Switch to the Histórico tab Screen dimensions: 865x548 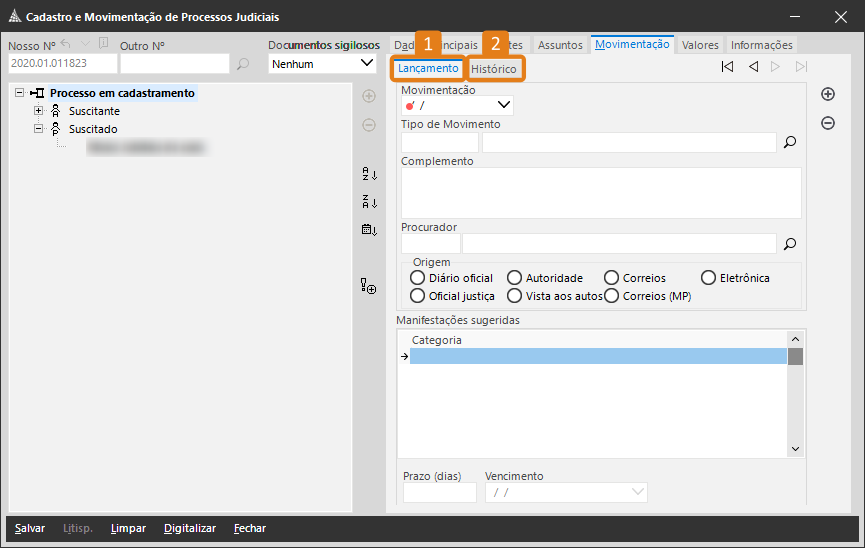[x=494, y=69]
